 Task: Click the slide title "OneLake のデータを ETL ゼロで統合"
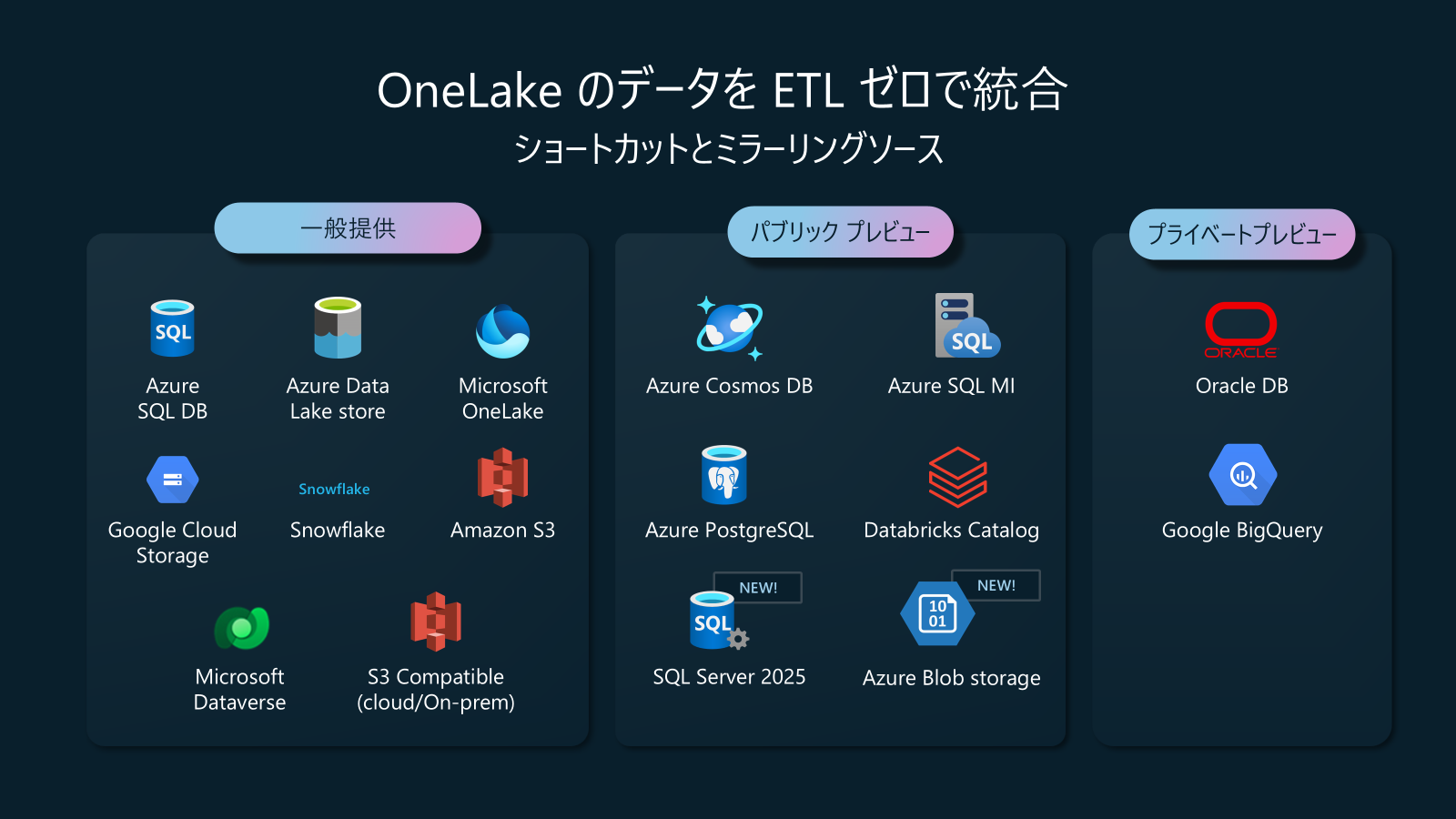723,90
